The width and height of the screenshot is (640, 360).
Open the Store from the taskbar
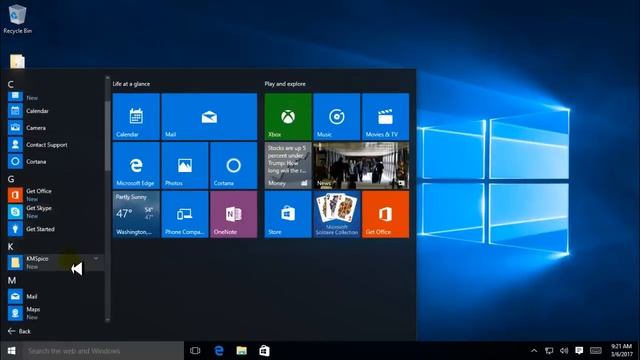264,351
